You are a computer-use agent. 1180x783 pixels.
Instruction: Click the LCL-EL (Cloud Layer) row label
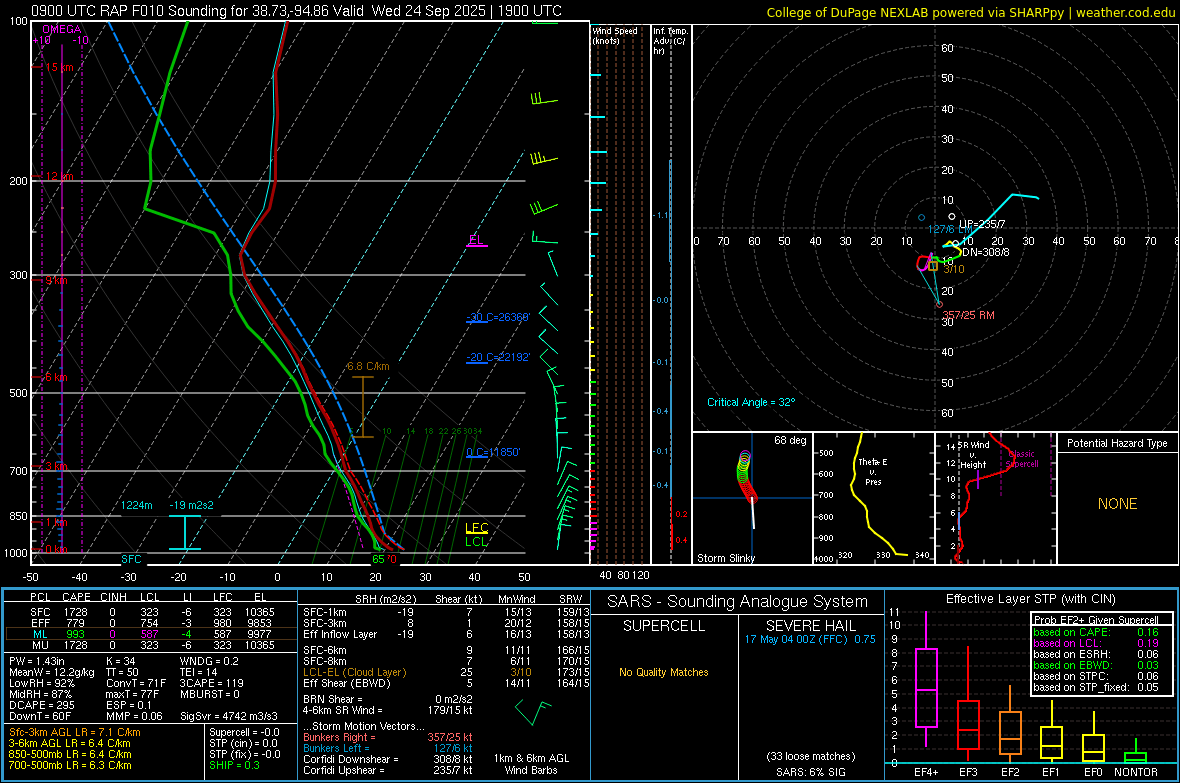click(354, 672)
